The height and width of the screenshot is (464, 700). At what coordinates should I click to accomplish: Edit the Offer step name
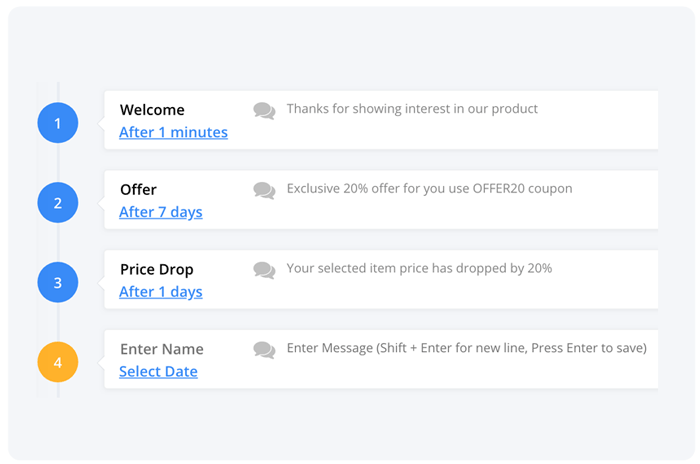point(138,190)
